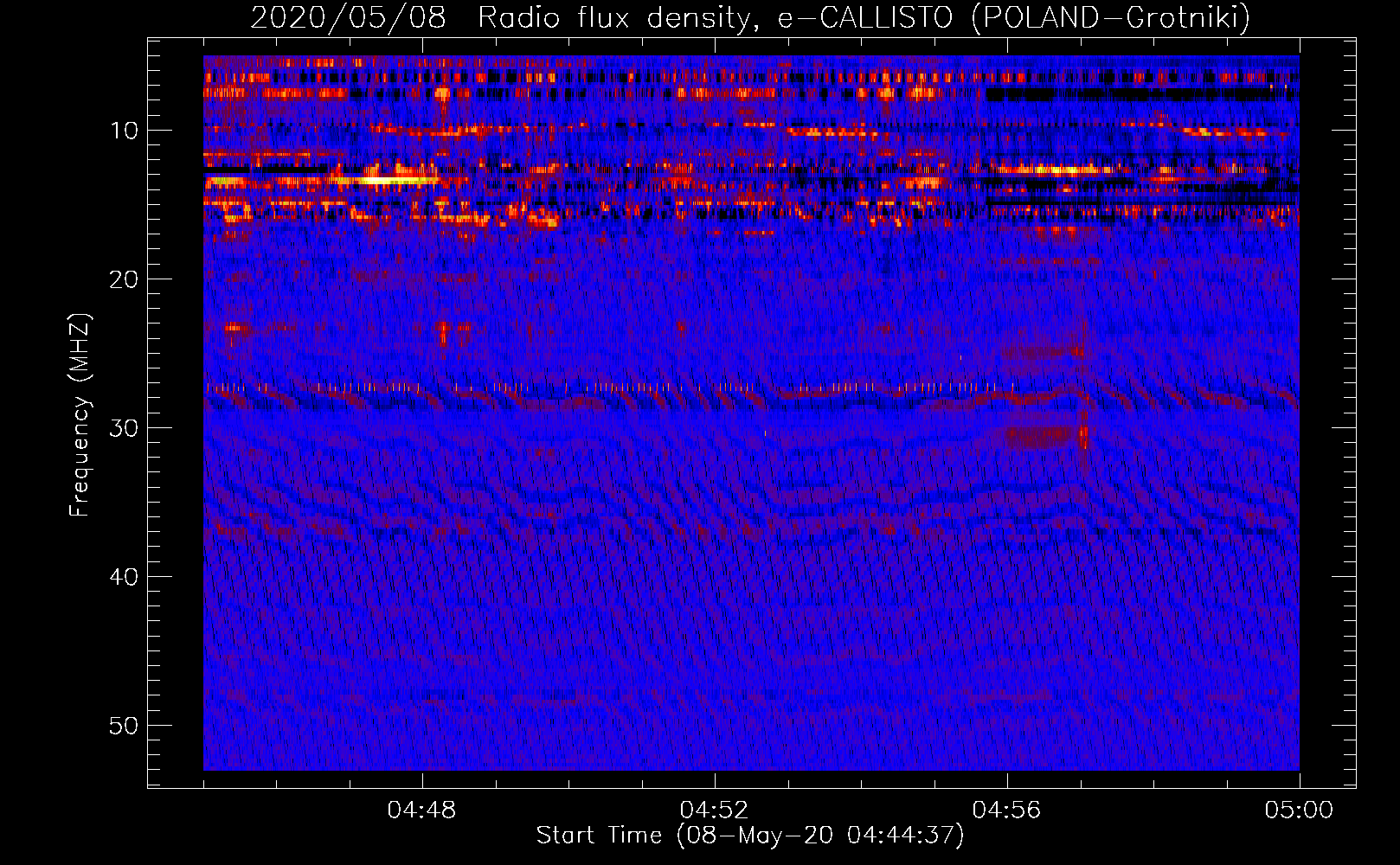Click the '04:56' time tick label
This screenshot has height=865, width=1400.
[1007, 811]
